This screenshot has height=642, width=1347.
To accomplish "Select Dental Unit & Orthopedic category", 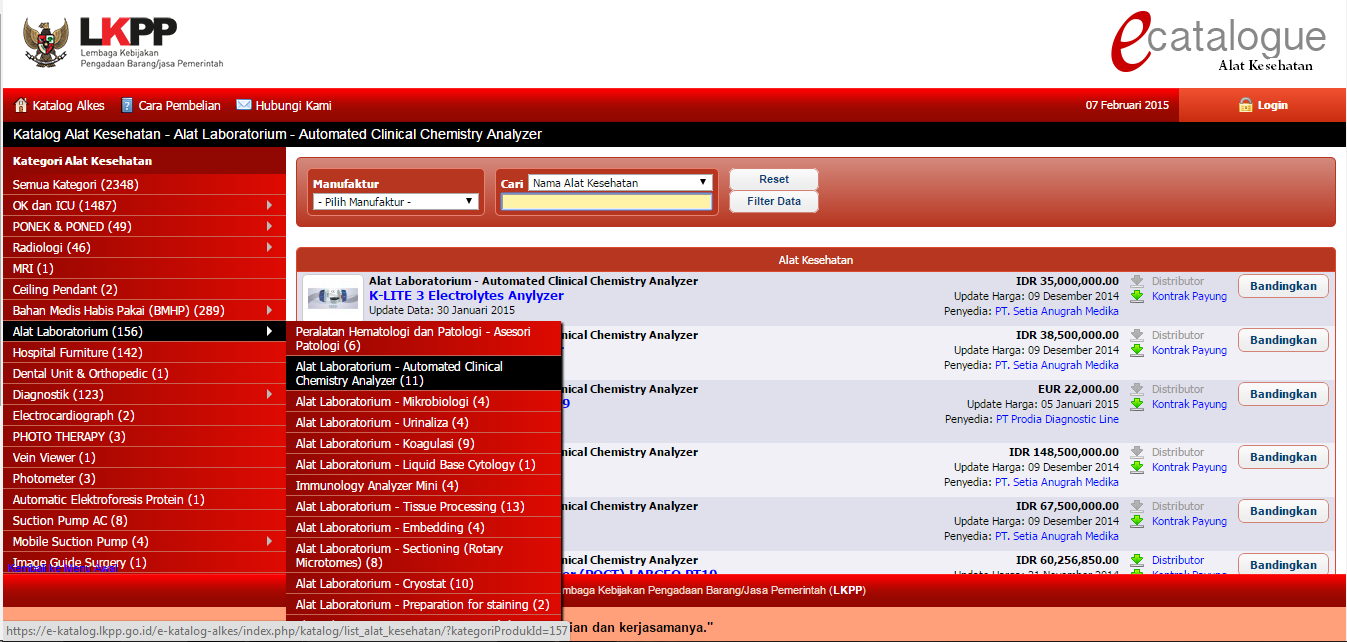I will [x=144, y=373].
